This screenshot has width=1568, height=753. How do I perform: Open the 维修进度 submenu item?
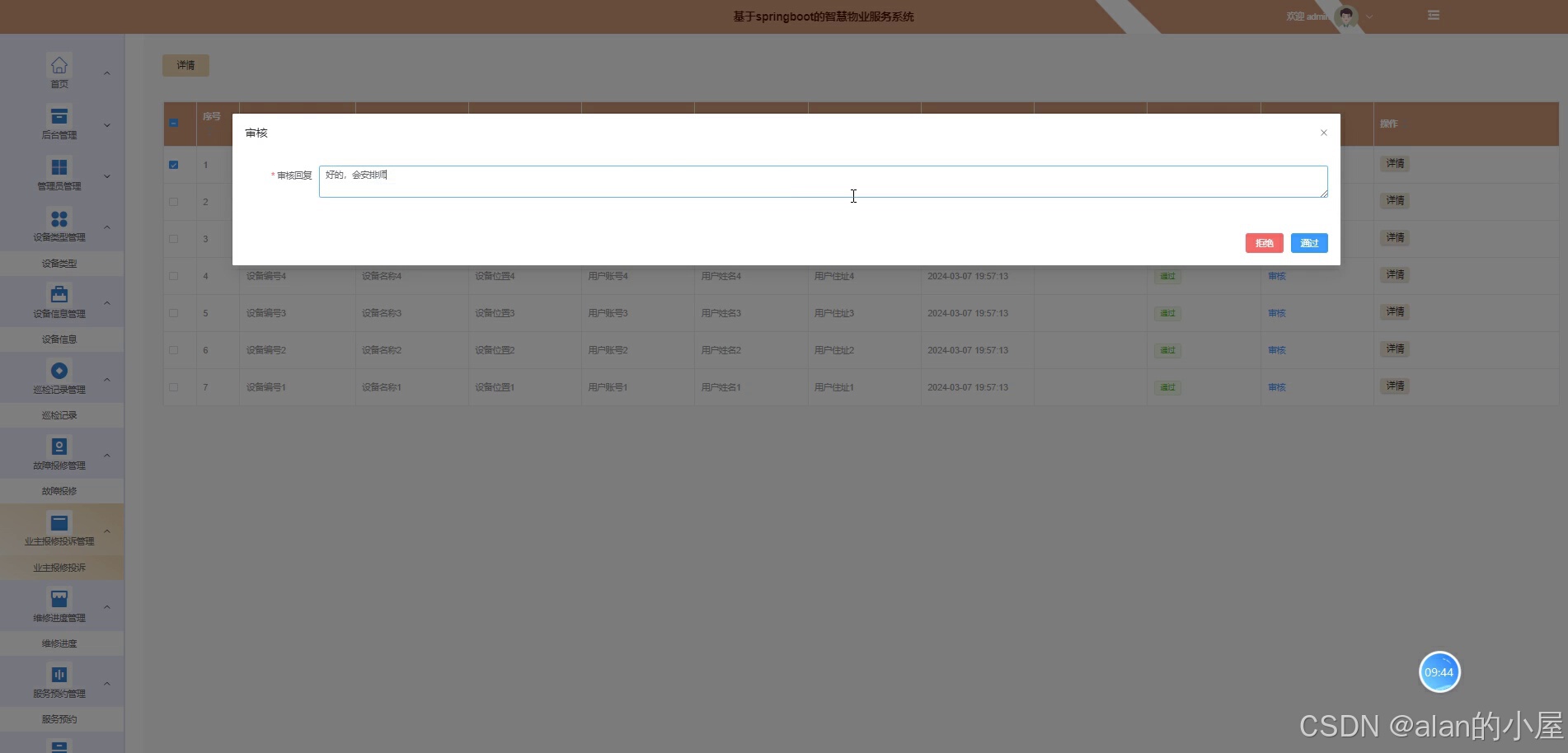[x=59, y=643]
